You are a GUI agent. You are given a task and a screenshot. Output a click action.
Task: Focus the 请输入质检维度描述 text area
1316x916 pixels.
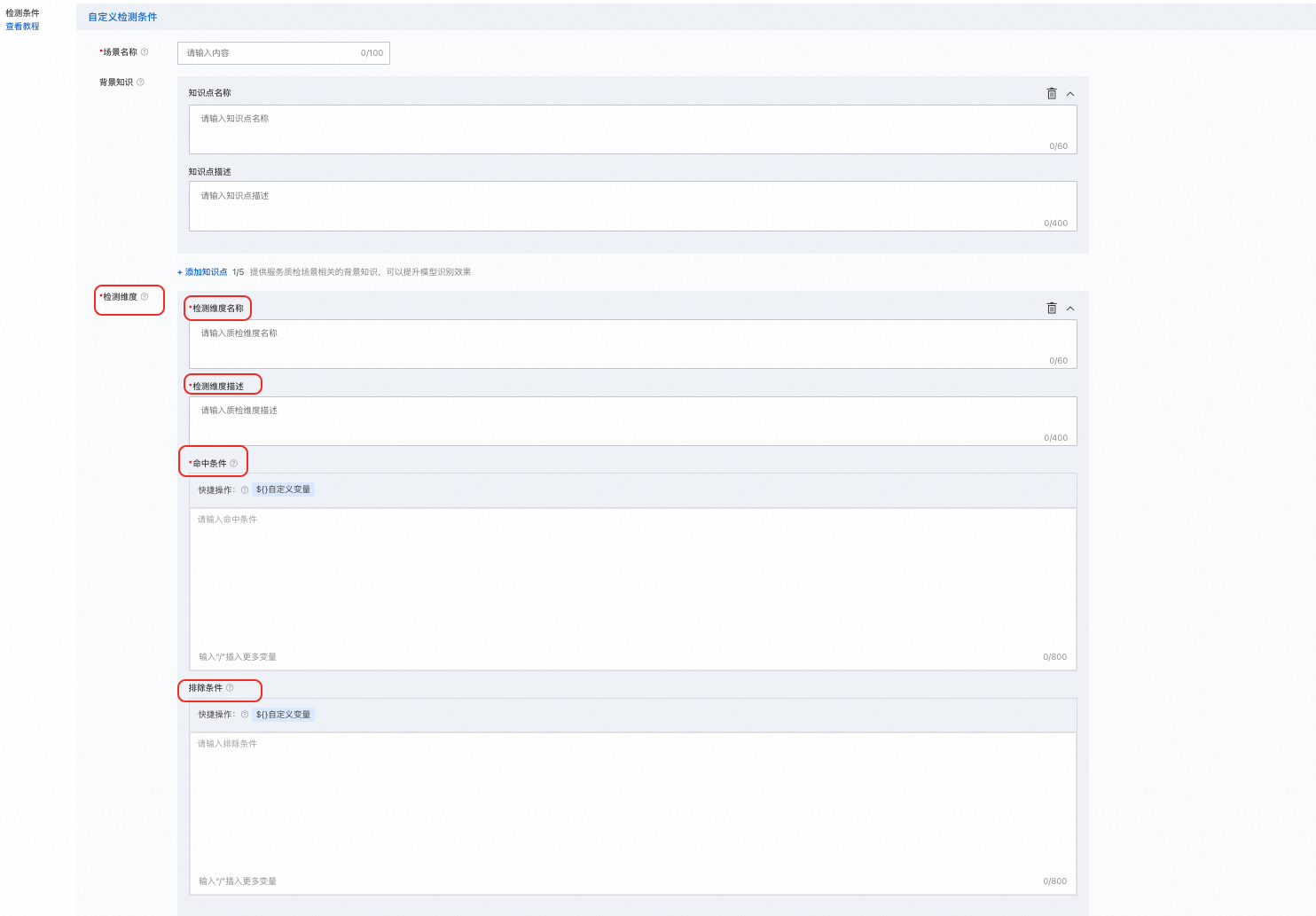[x=633, y=421]
